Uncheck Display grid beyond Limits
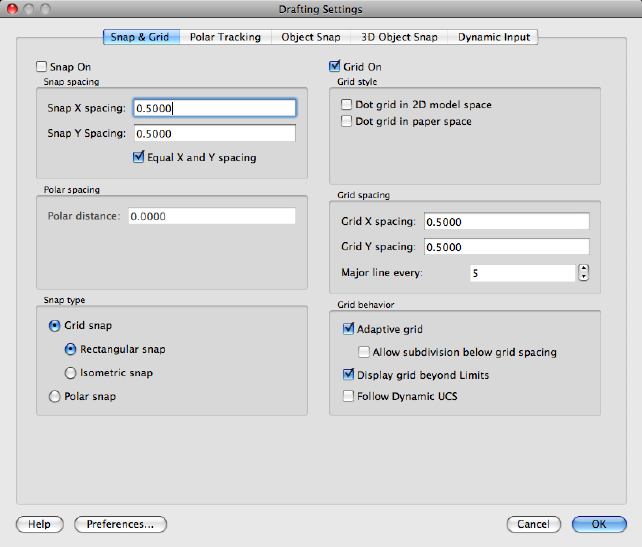The image size is (642, 547). click(x=348, y=375)
